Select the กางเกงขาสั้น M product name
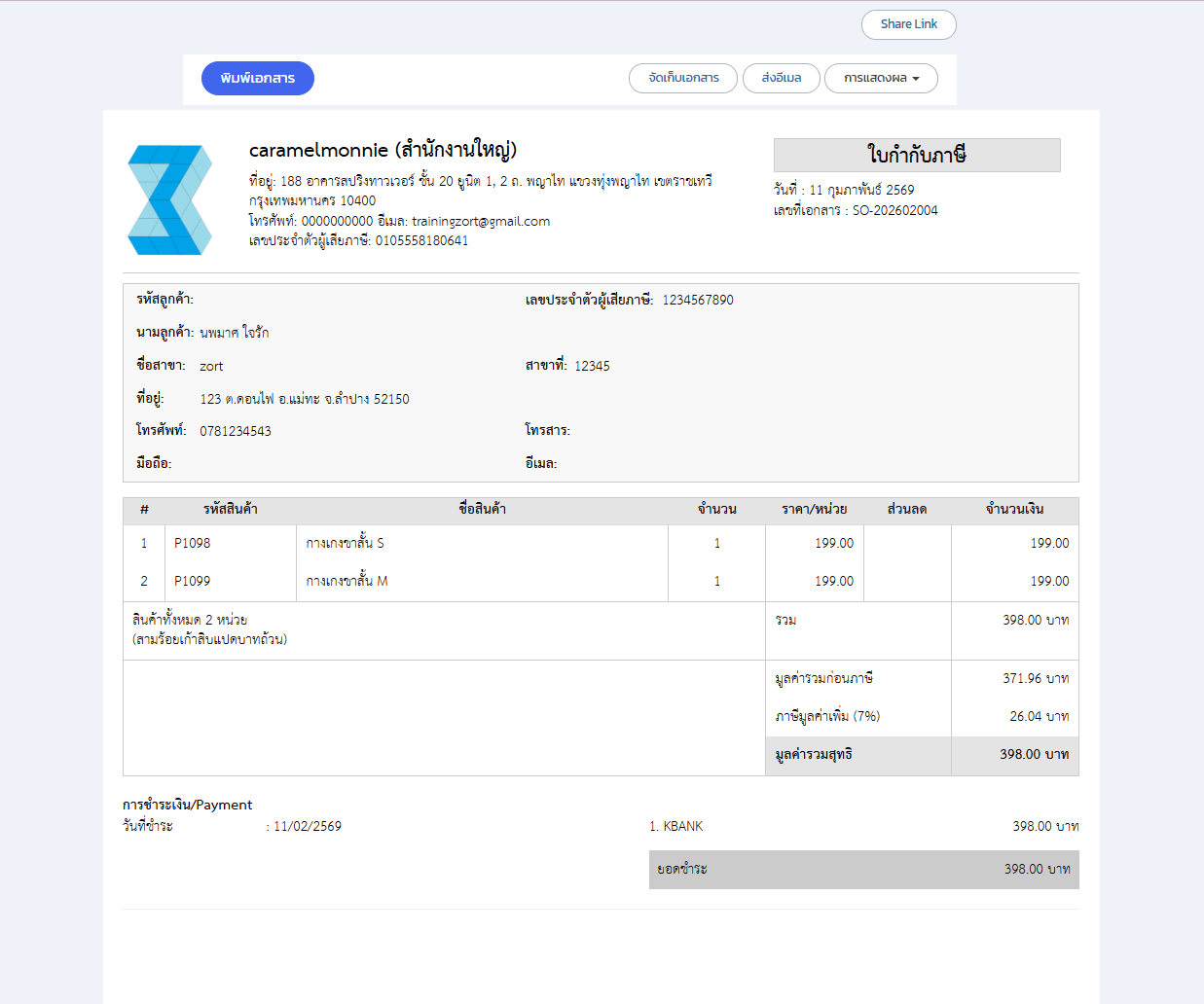Viewport: 1204px width, 1004px height. click(347, 581)
